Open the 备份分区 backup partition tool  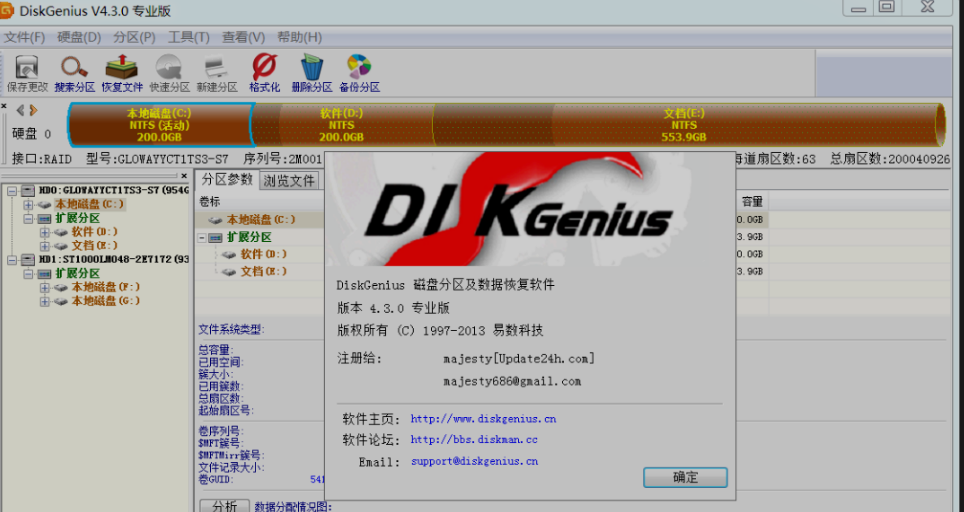(x=359, y=74)
